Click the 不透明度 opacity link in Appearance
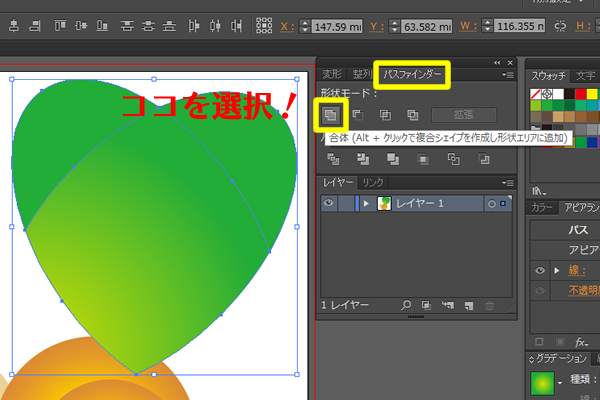The image size is (600, 400). click(x=580, y=291)
